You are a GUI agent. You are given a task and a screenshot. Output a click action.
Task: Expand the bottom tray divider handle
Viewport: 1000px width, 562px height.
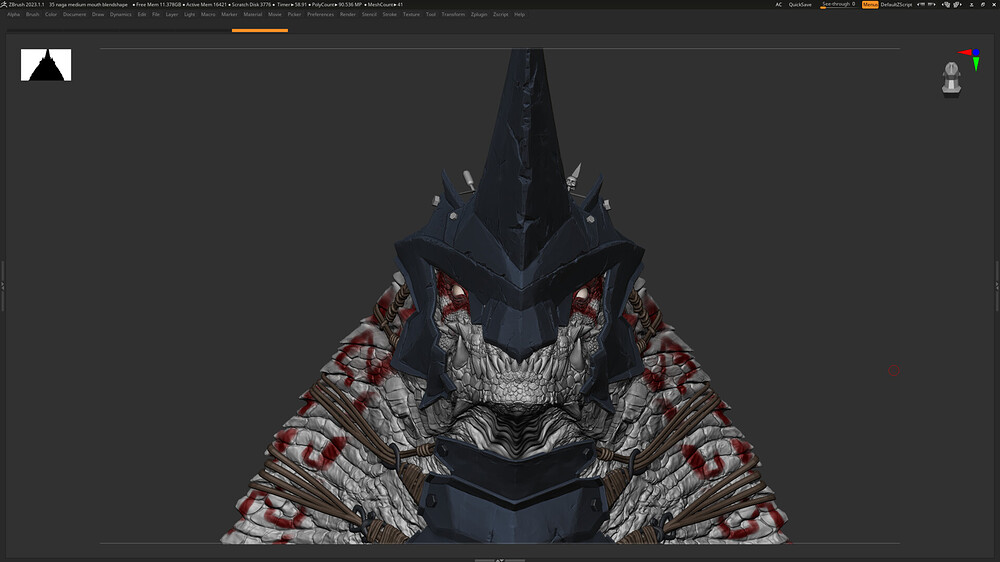(500, 559)
